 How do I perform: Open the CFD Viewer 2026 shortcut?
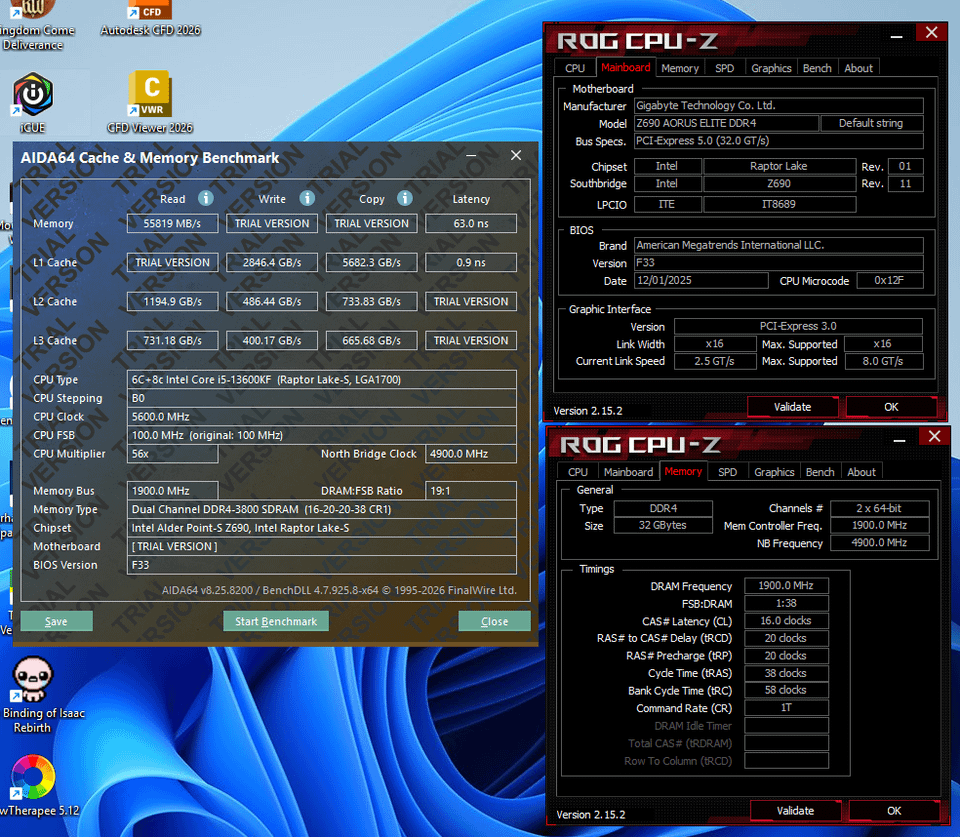[x=150, y=100]
